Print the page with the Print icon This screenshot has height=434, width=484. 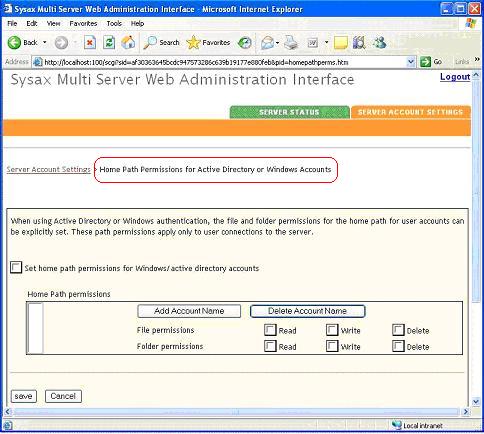coord(291,43)
